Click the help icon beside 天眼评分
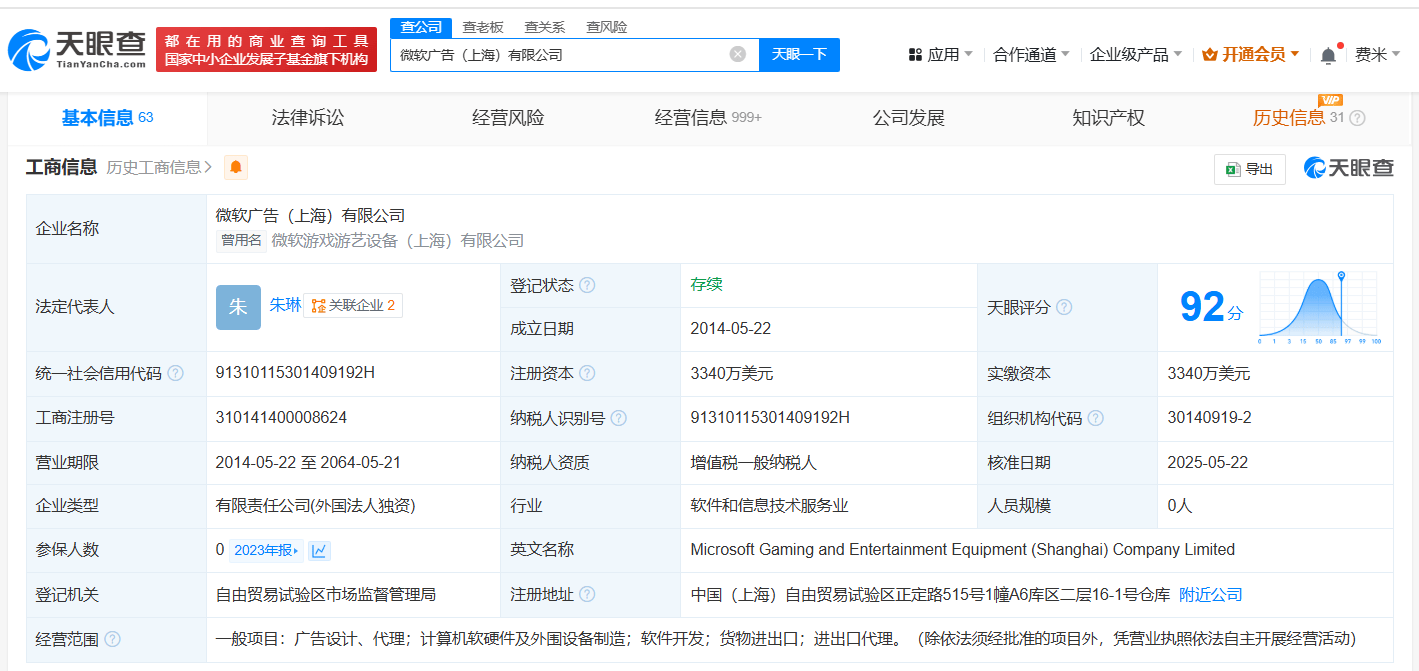The image size is (1419, 671). coord(1064,307)
